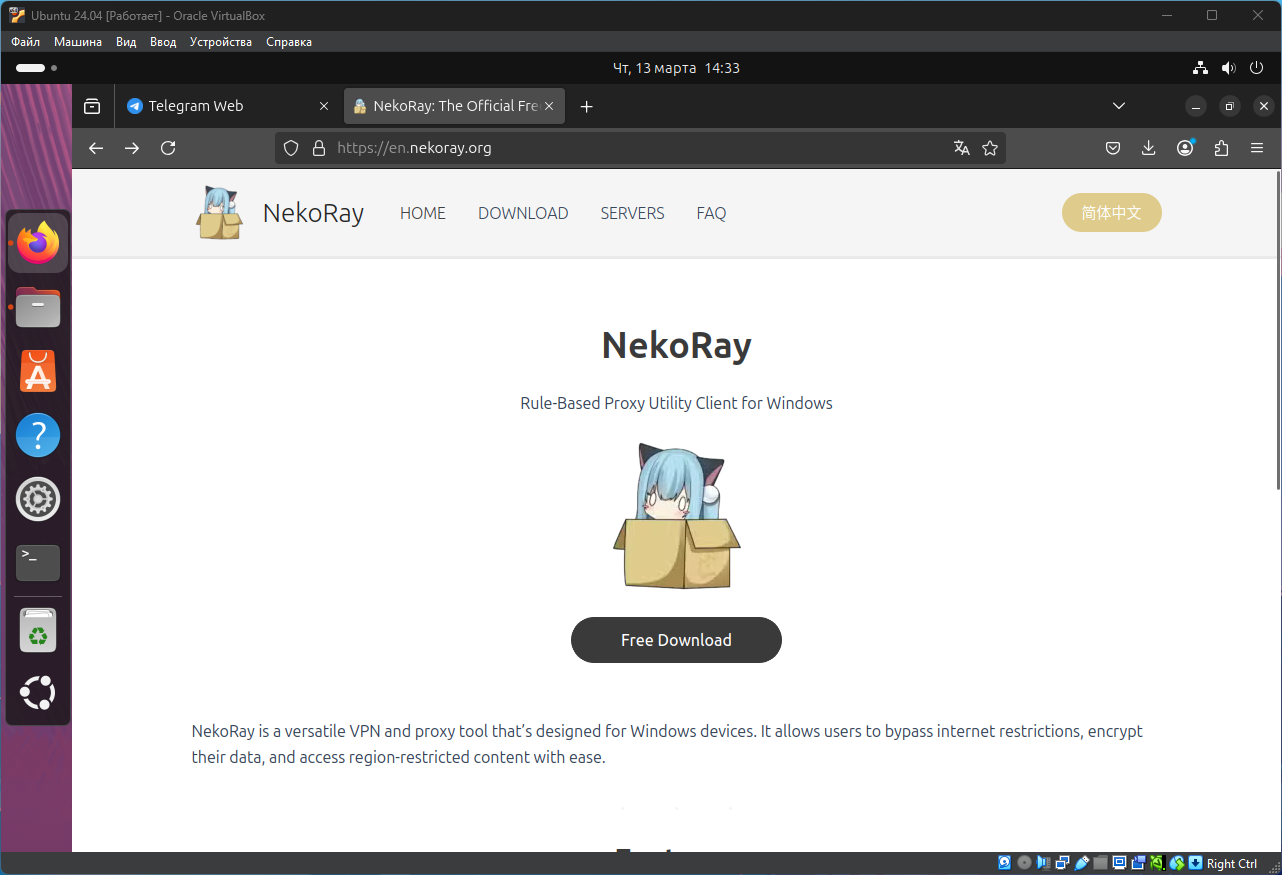Screen dimensions: 1282x875
Task: Open the translate page icon in the address bar
Action: click(962, 148)
